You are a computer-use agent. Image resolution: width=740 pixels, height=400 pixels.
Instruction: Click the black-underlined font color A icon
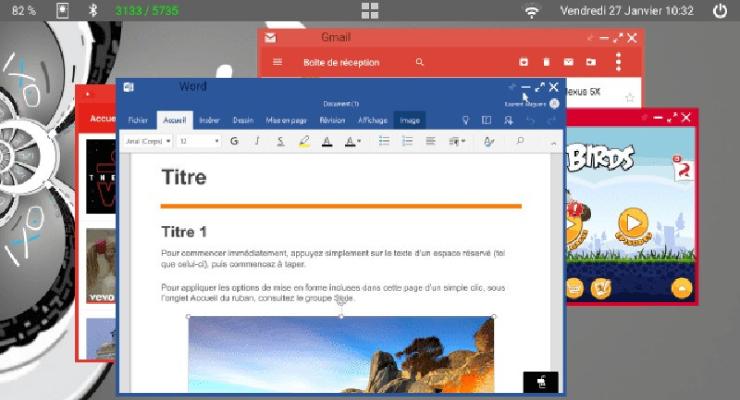(327, 141)
